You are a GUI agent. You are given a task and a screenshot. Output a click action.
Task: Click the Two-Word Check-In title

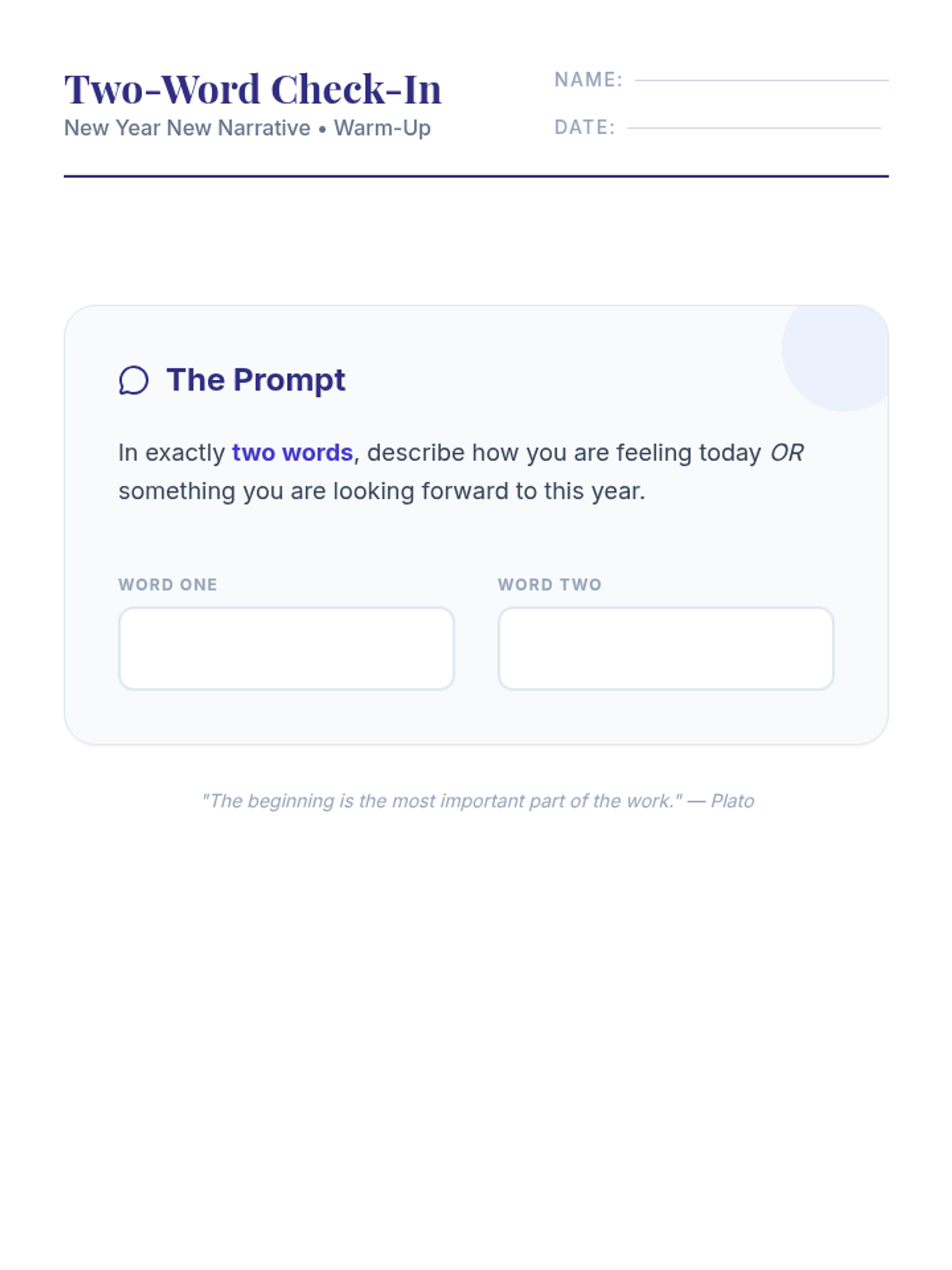pos(252,89)
